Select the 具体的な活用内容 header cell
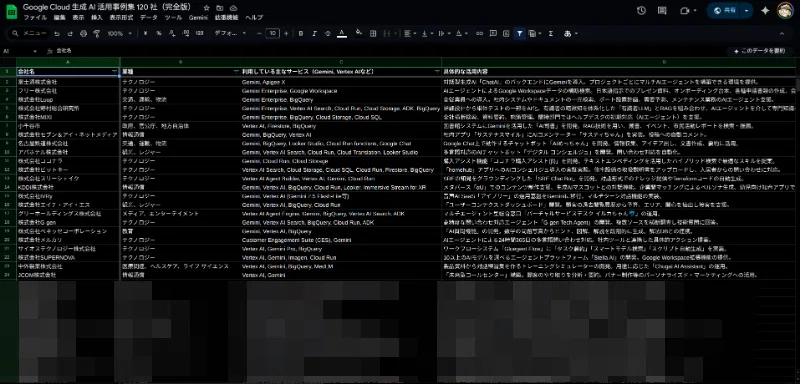Screen dimensions: 800x384 (618, 72)
